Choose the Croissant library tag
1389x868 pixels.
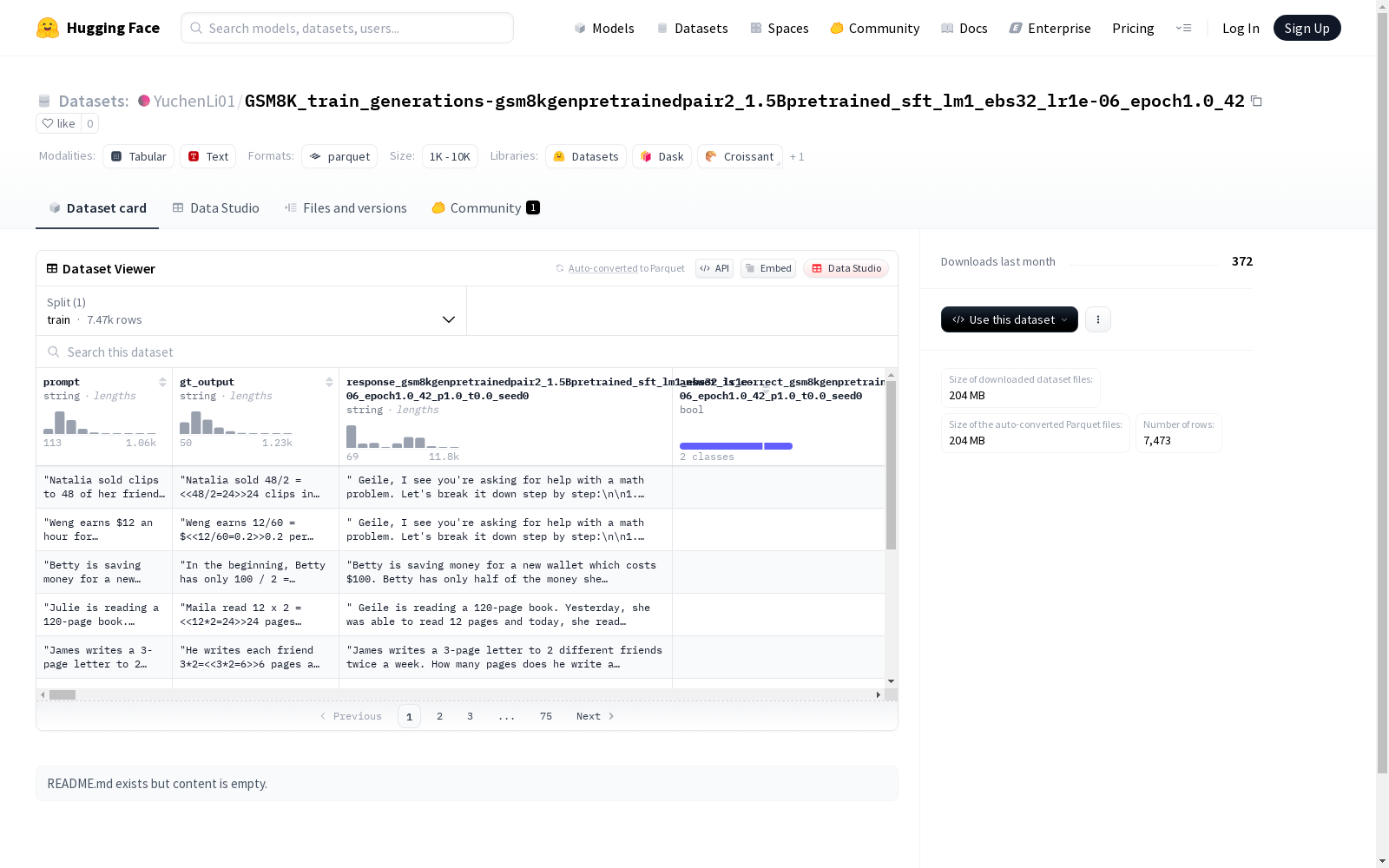(741, 156)
